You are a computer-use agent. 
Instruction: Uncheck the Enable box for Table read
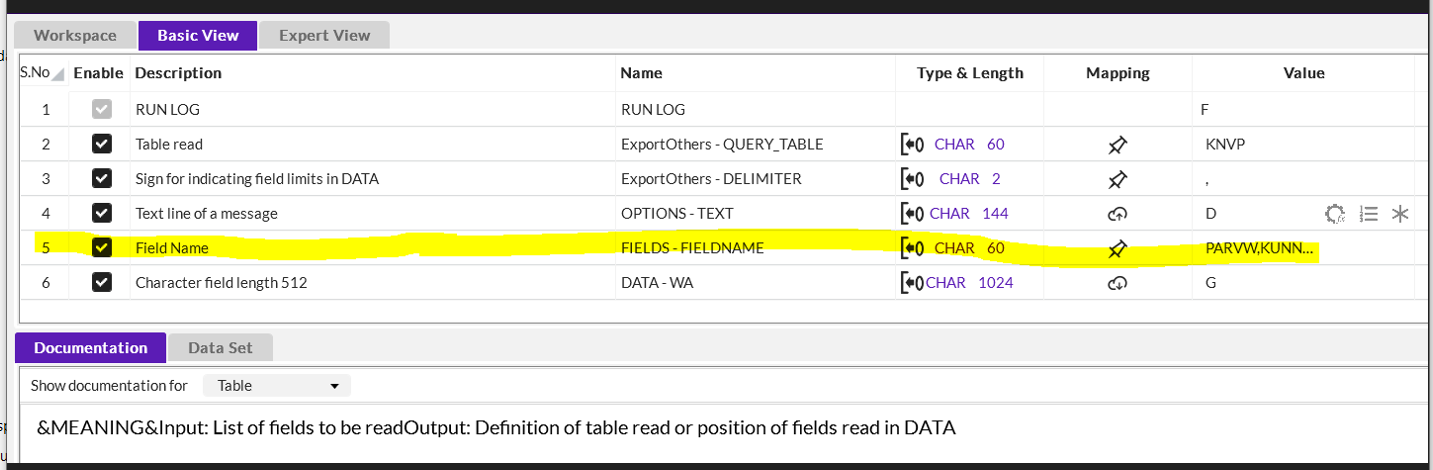pyautogui.click(x=101, y=144)
